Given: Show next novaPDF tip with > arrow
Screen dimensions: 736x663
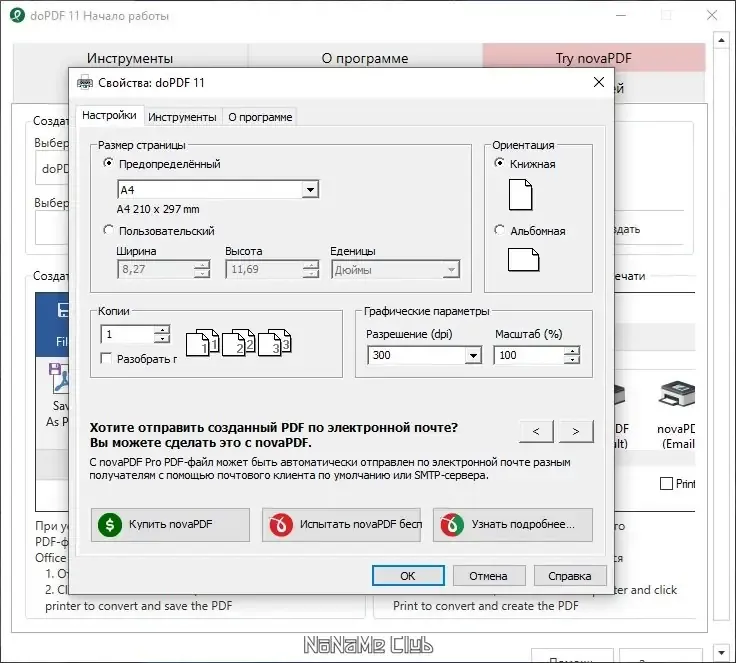Looking at the screenshot, I should [x=575, y=431].
